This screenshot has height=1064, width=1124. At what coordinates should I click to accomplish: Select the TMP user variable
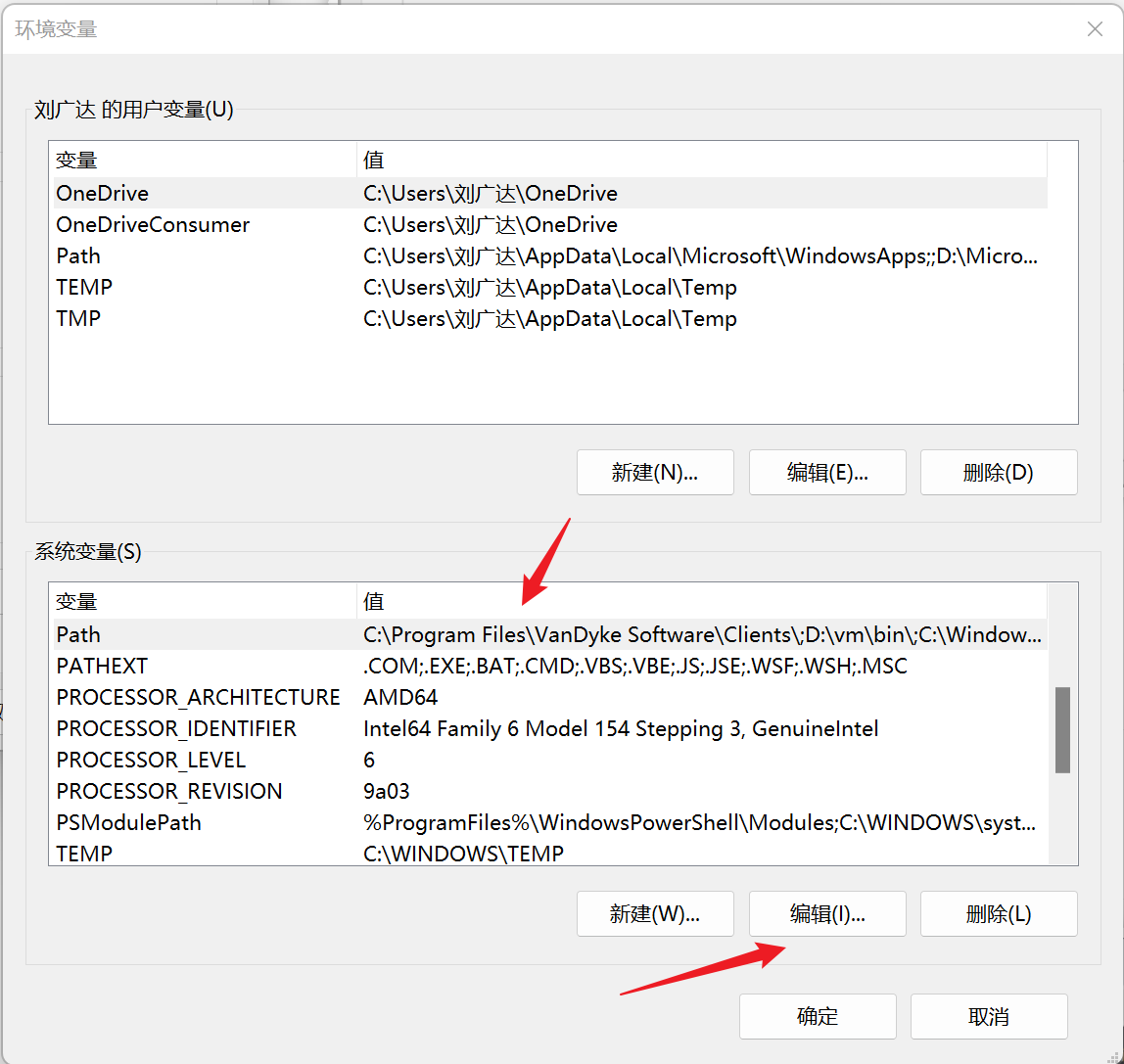(550, 318)
